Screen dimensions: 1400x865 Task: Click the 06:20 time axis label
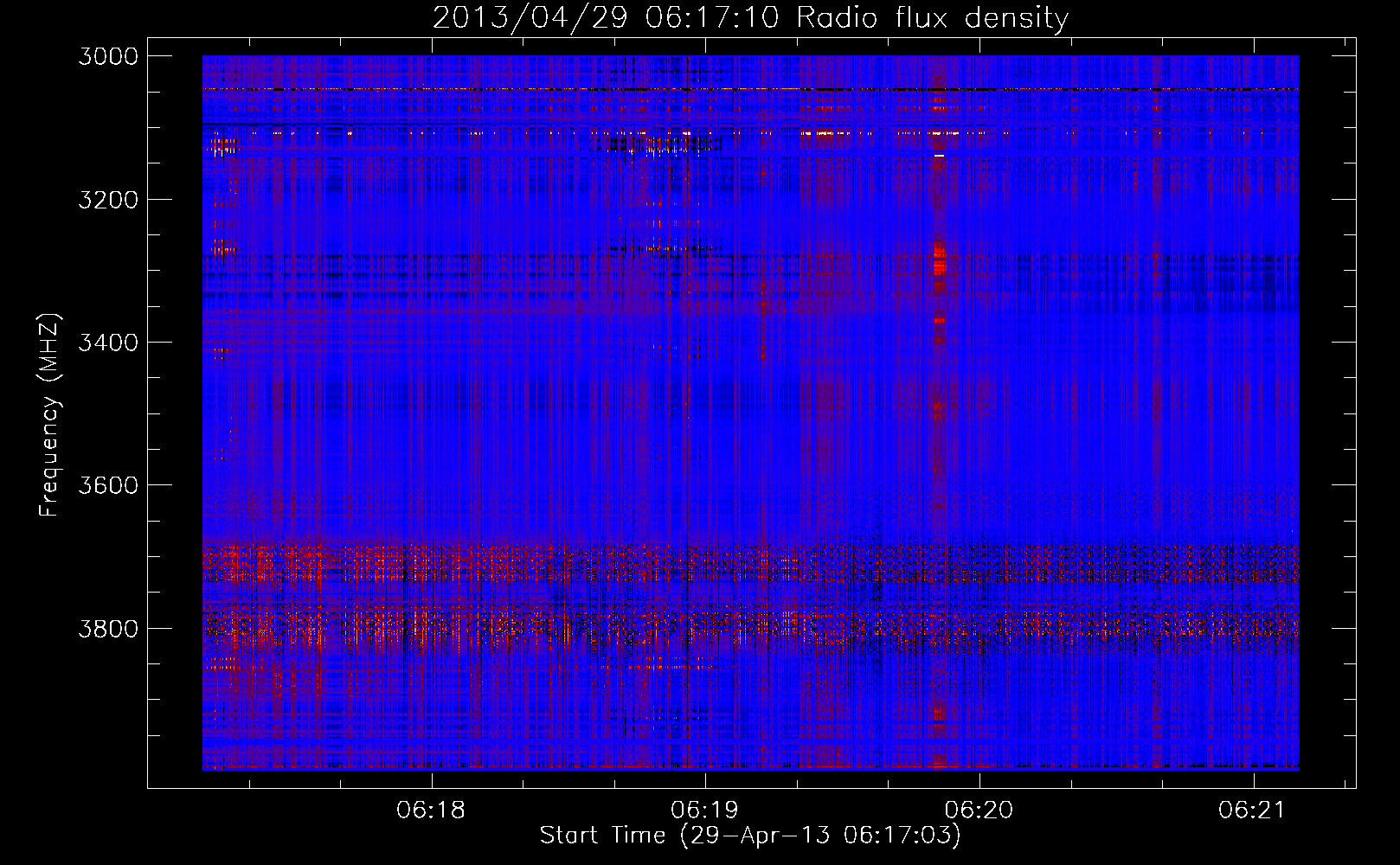[x=979, y=811]
